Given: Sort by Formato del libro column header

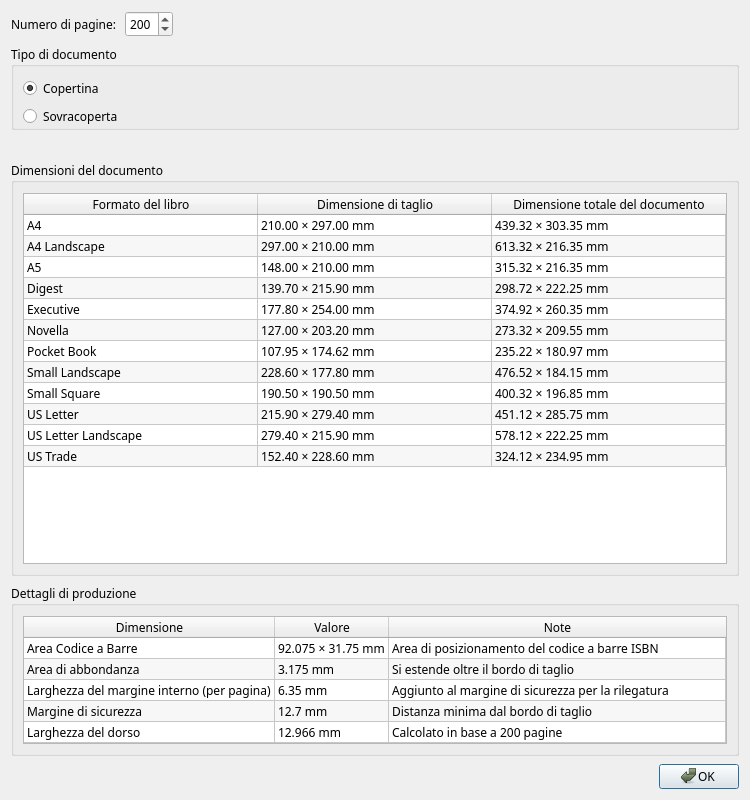Looking at the screenshot, I should [x=140, y=204].
